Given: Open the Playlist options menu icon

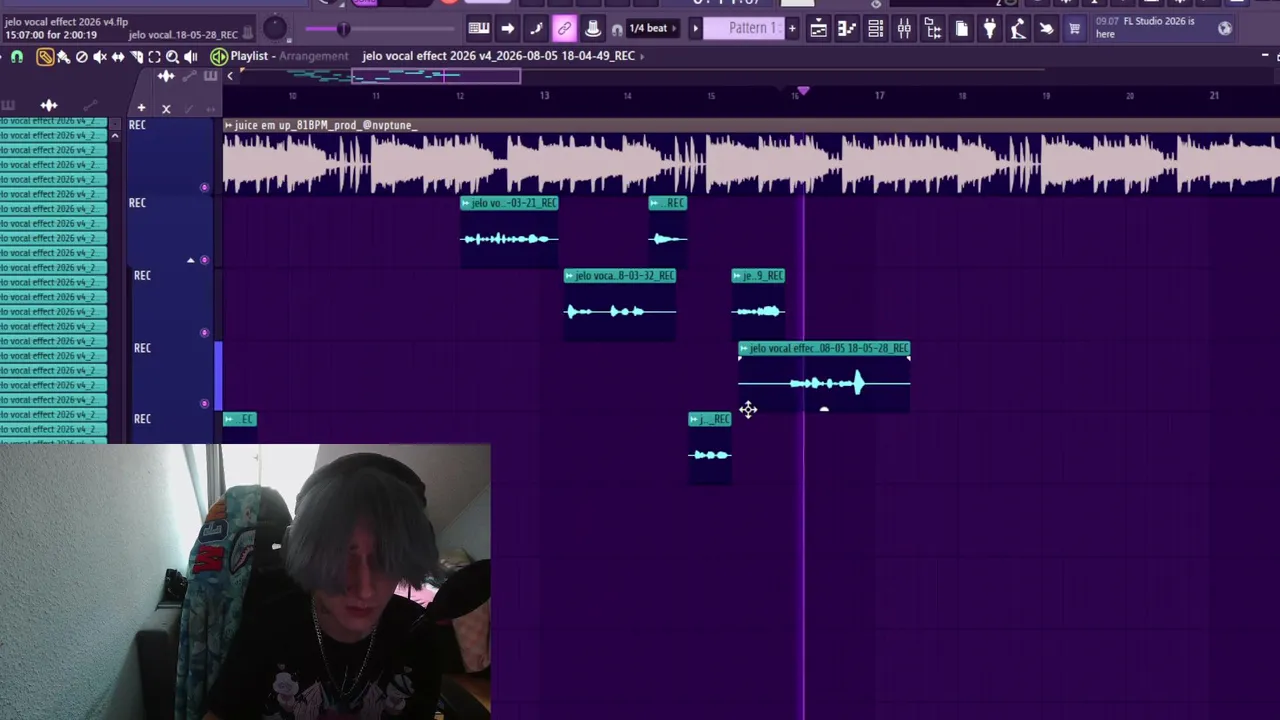Looking at the screenshot, I should point(218,56).
